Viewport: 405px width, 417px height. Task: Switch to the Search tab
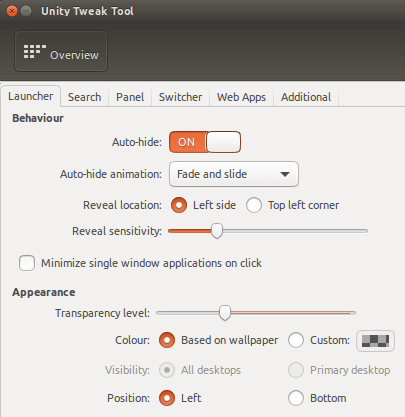pos(85,97)
